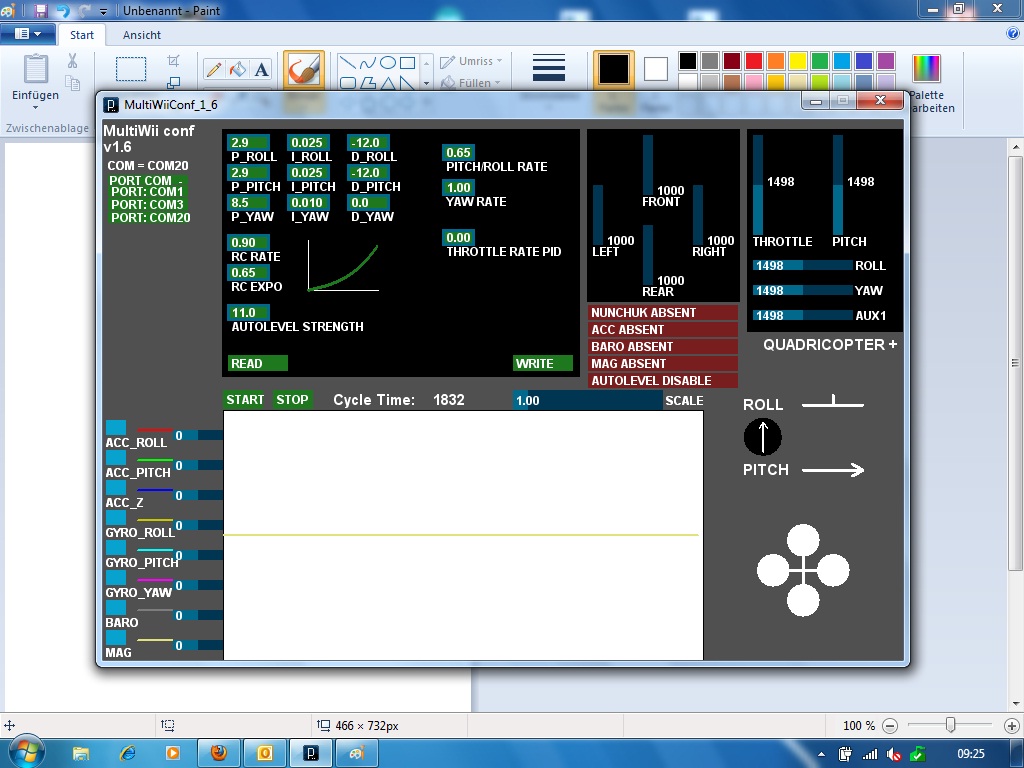The height and width of the screenshot is (768, 1024).
Task: Select the Start ribbon tab
Action: pos(82,34)
